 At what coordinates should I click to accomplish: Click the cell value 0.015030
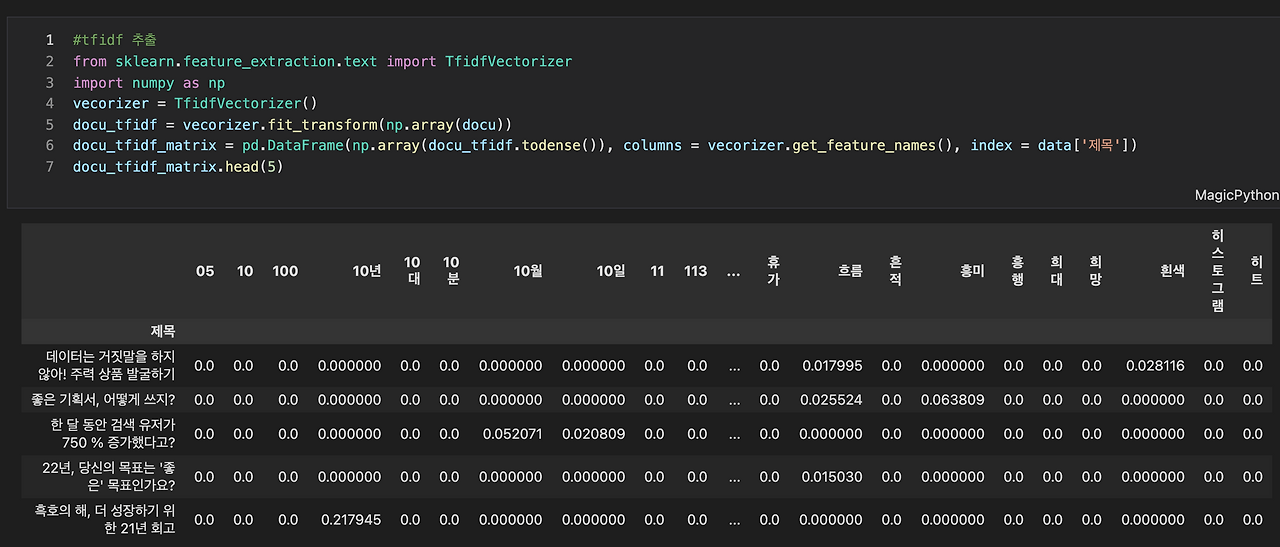coord(831,476)
